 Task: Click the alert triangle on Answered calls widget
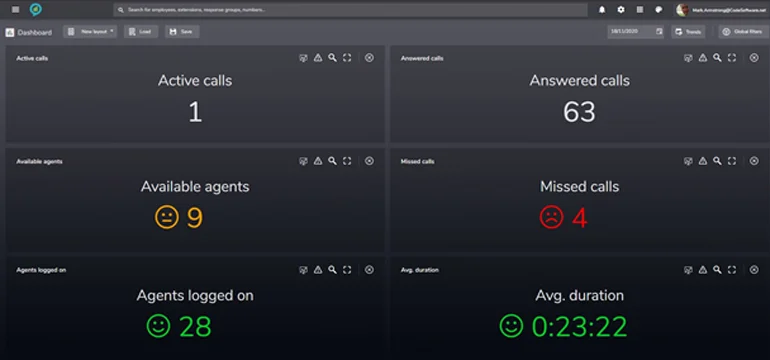coord(703,58)
